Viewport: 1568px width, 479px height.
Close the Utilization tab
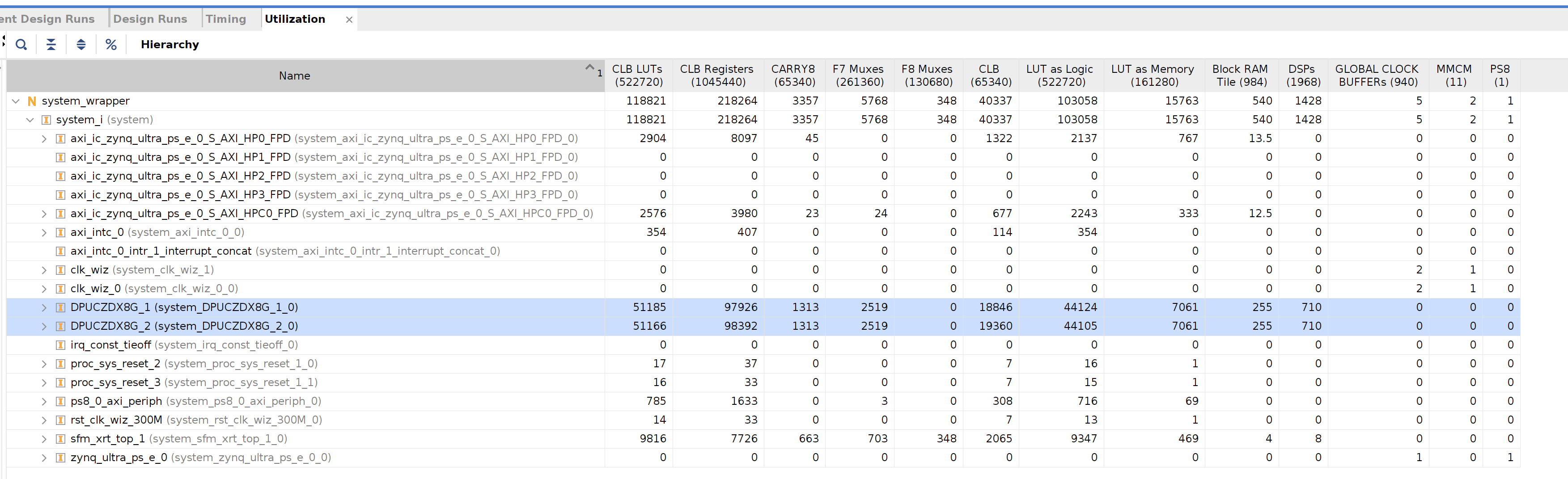click(x=349, y=20)
